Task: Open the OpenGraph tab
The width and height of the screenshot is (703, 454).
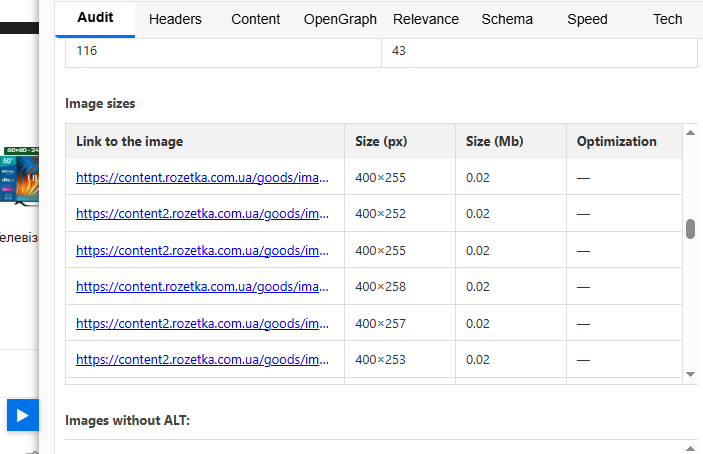Action: click(x=340, y=19)
